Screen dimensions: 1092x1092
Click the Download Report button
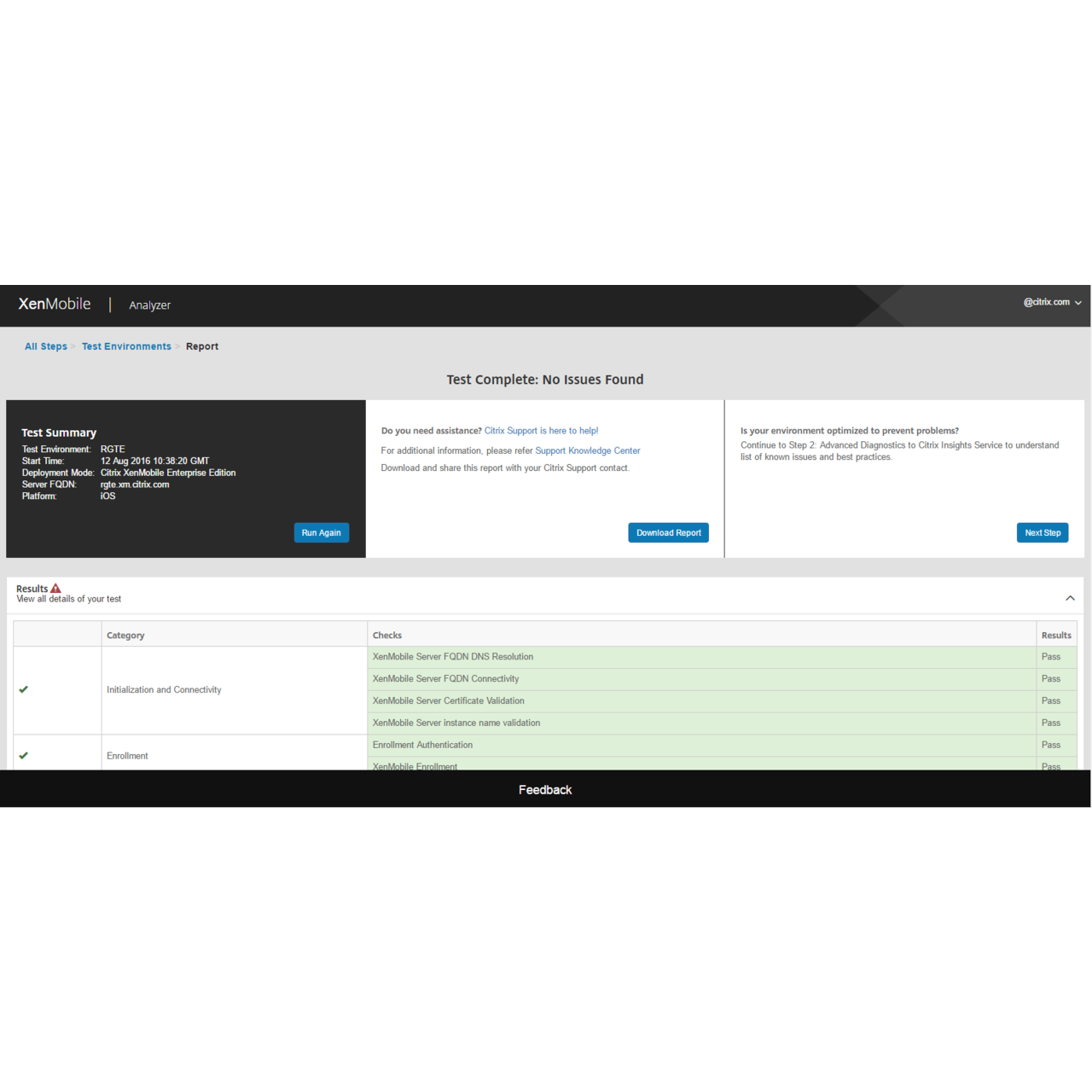(x=668, y=532)
